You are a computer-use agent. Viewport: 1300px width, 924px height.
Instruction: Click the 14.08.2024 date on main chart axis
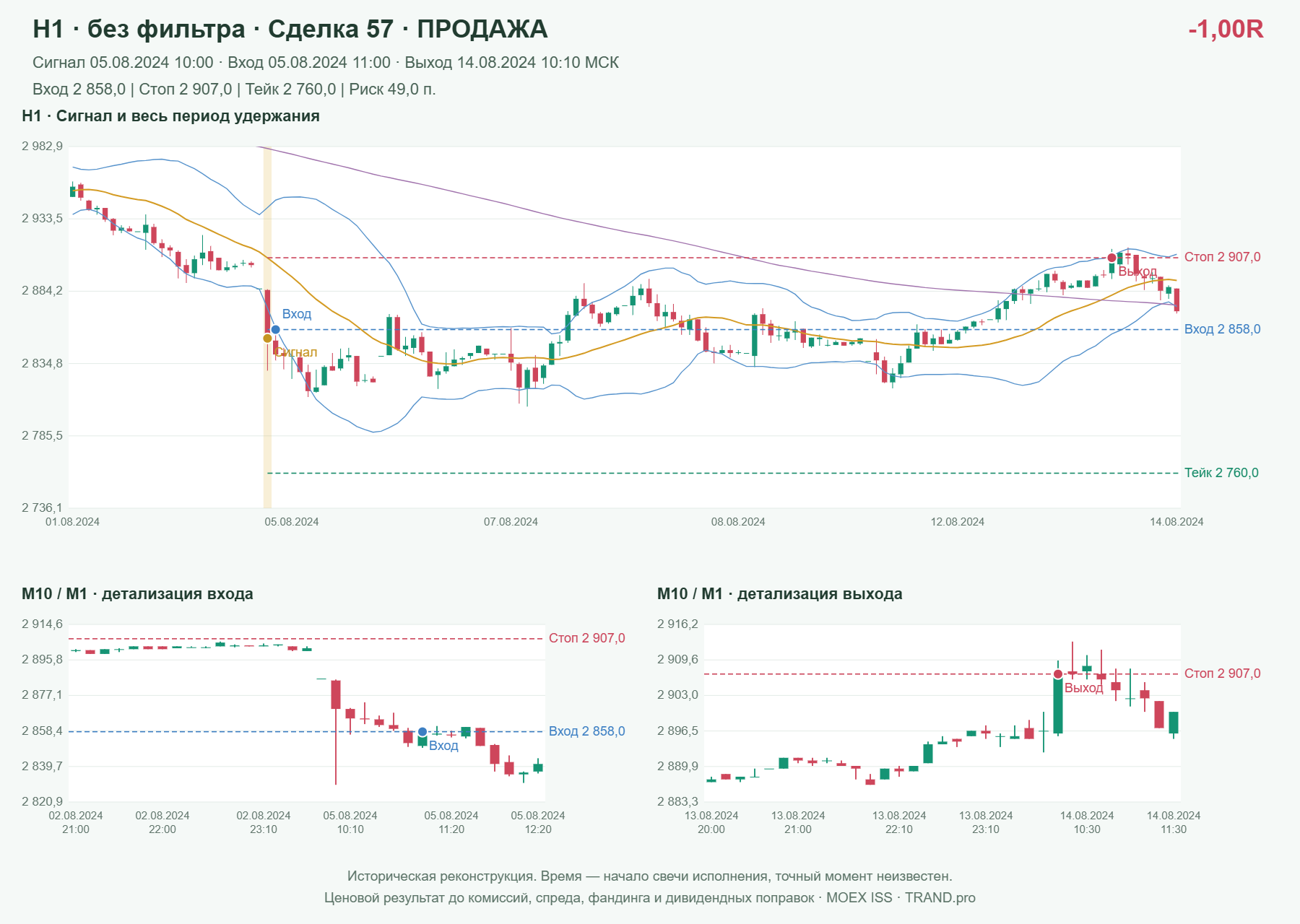pos(1176,522)
